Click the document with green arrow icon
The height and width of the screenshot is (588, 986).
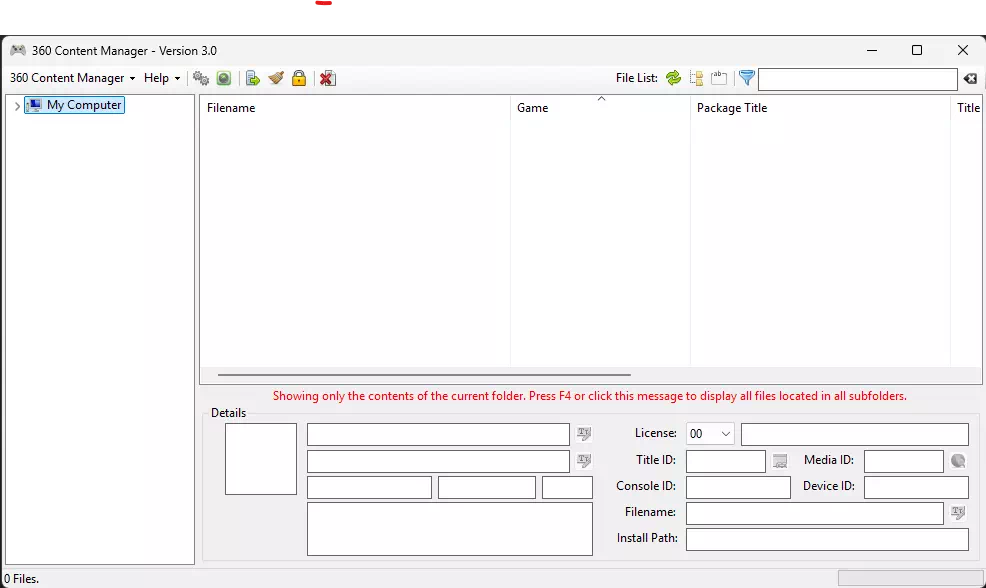253,78
